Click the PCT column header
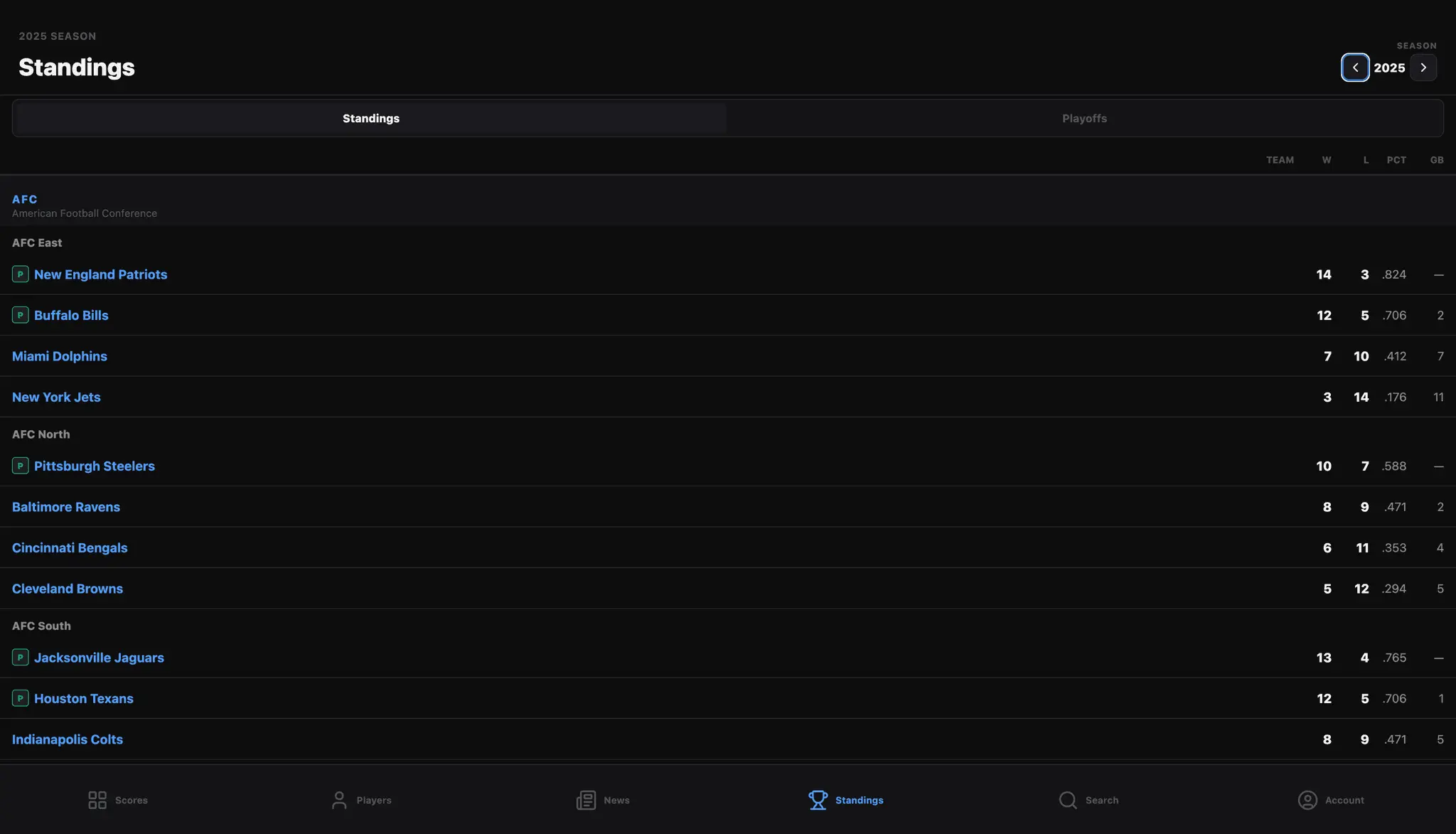The image size is (1456, 834). pos(1396,160)
